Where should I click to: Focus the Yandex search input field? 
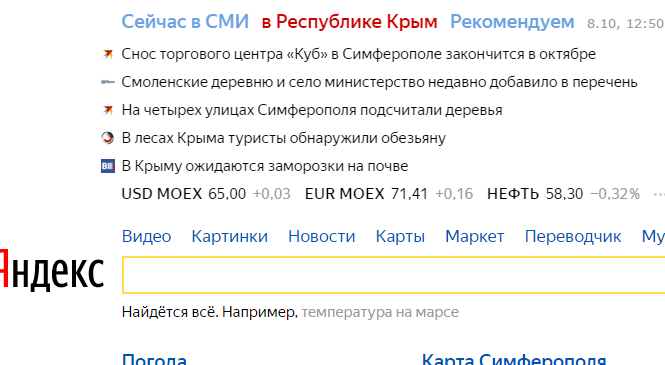point(393,275)
